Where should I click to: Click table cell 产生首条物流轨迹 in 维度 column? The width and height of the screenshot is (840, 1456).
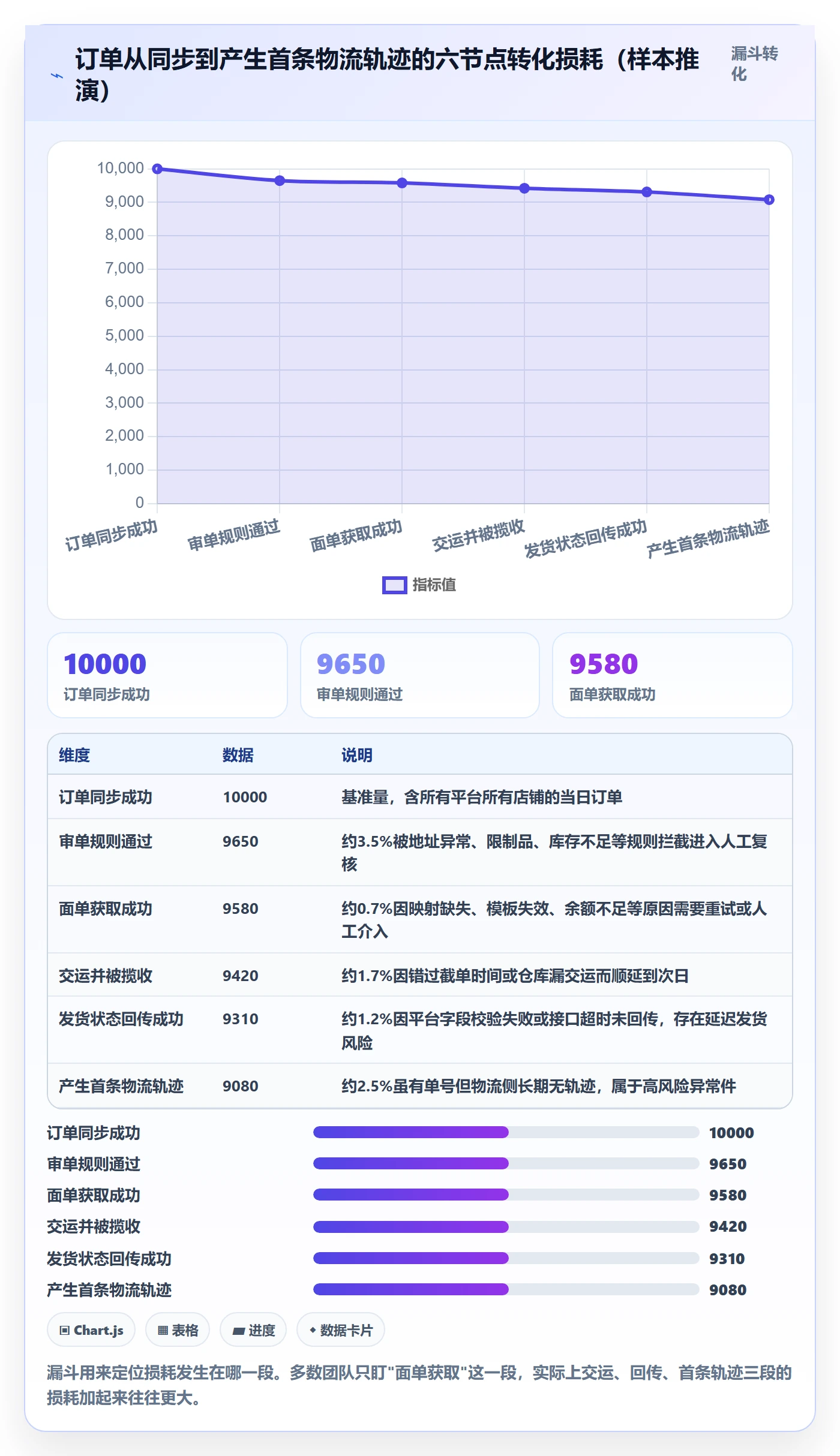pyautogui.click(x=121, y=1086)
